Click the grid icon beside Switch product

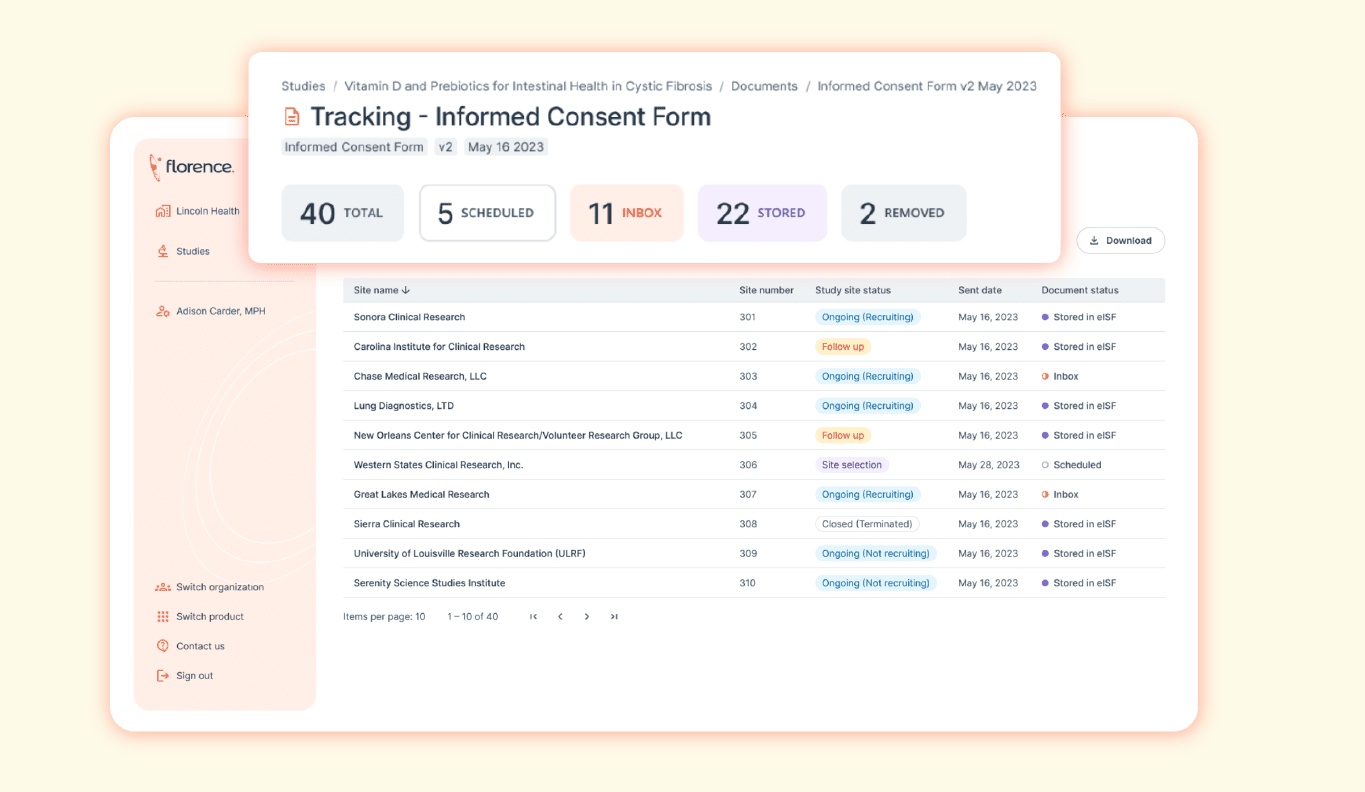click(x=163, y=617)
